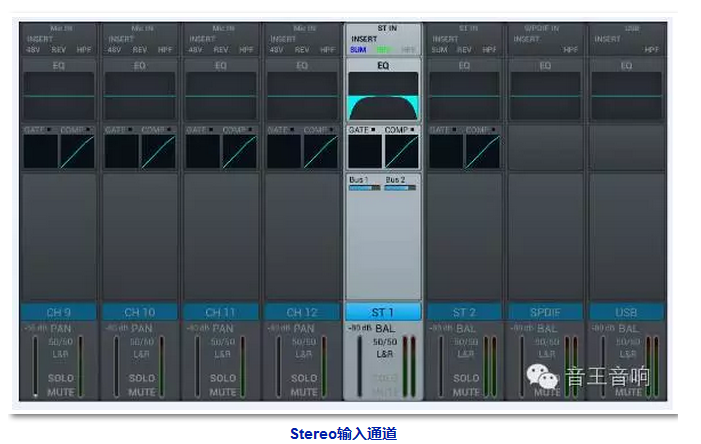
Task: Open the EQ graph on the USB channel
Action: (626, 96)
